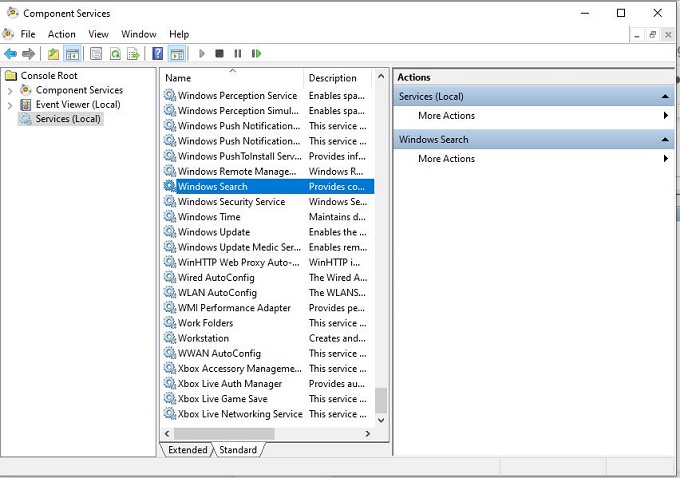The height and width of the screenshot is (478, 680).
Task: Open the Action menu
Action: (62, 34)
